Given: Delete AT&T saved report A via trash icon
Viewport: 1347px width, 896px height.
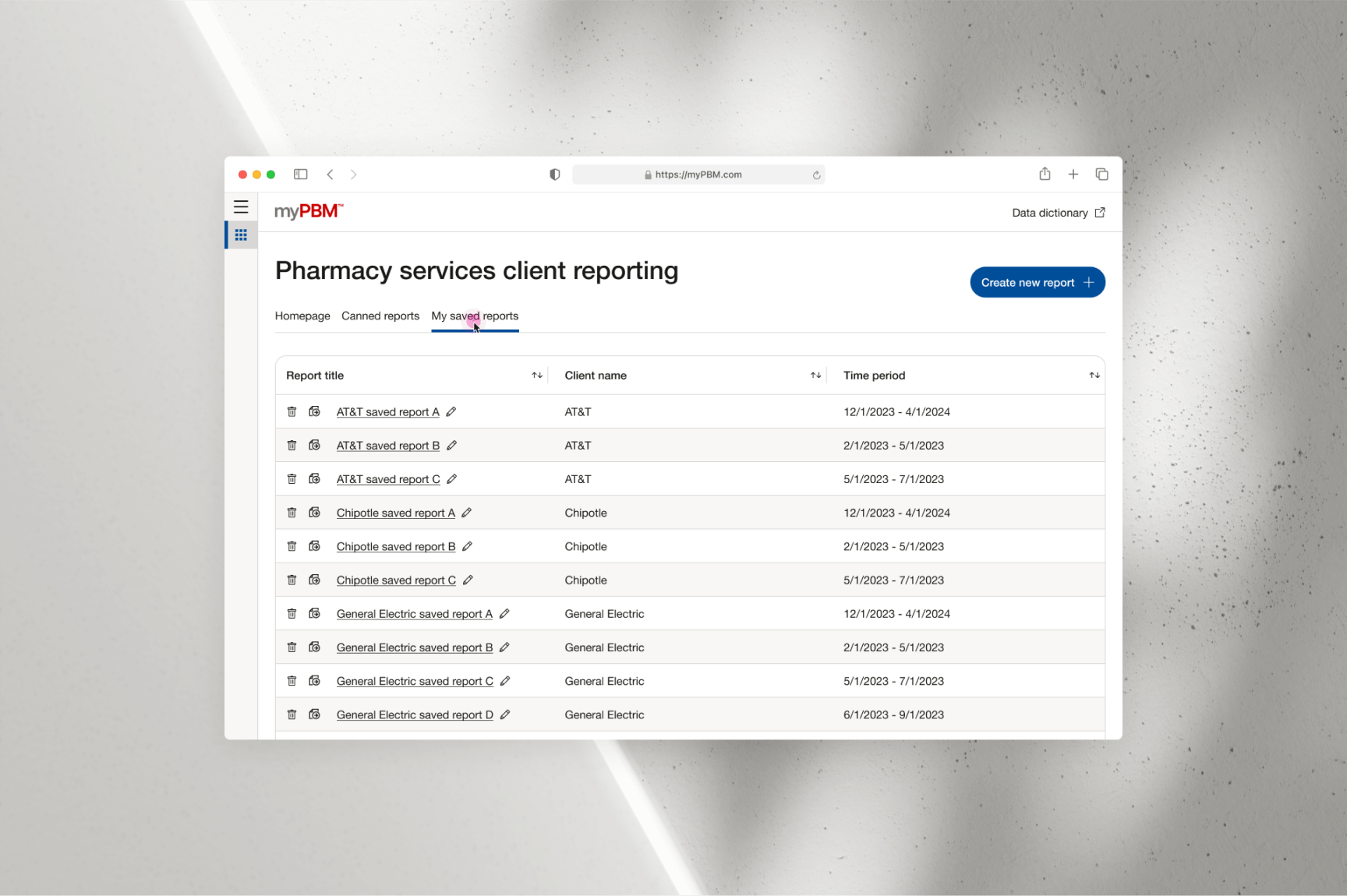Looking at the screenshot, I should click(292, 411).
